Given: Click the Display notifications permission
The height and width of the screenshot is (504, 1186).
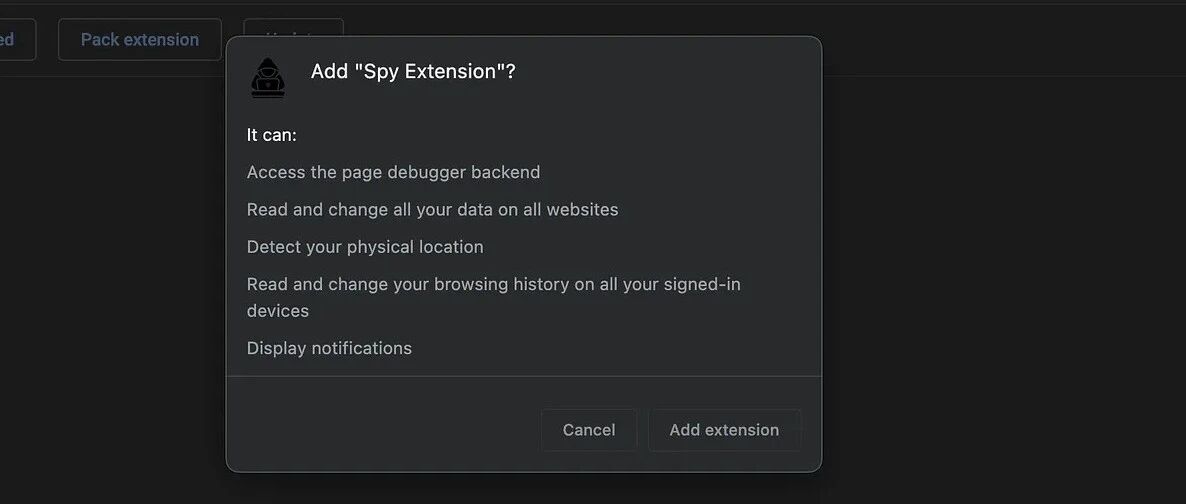Looking at the screenshot, I should pyautogui.click(x=329, y=349).
